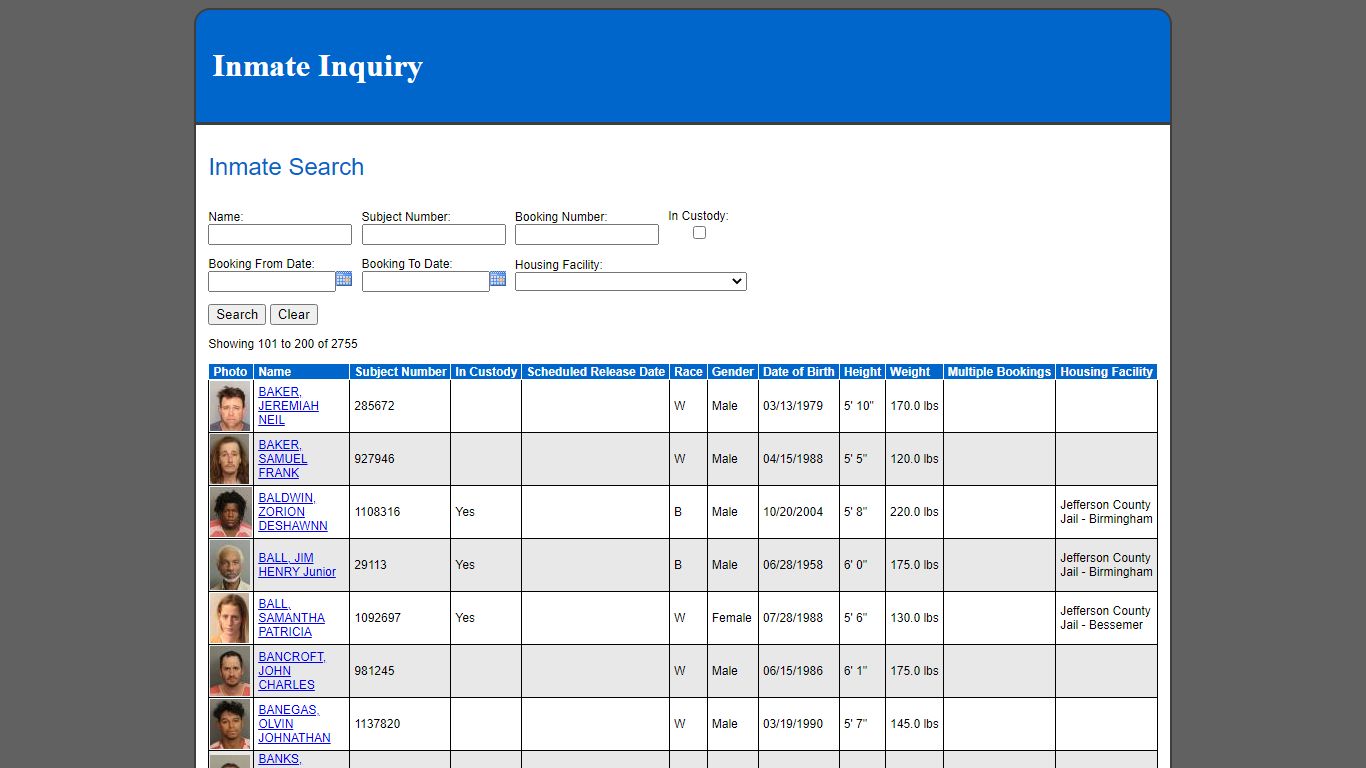1366x768 pixels.
Task: Click the Subject Number column header
Action: [x=400, y=372]
